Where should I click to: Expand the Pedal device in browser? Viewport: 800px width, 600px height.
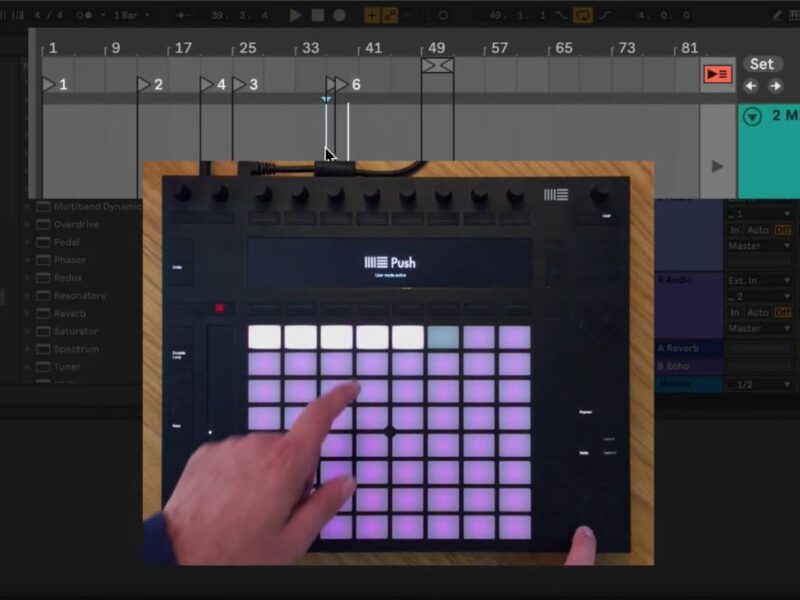point(28,242)
